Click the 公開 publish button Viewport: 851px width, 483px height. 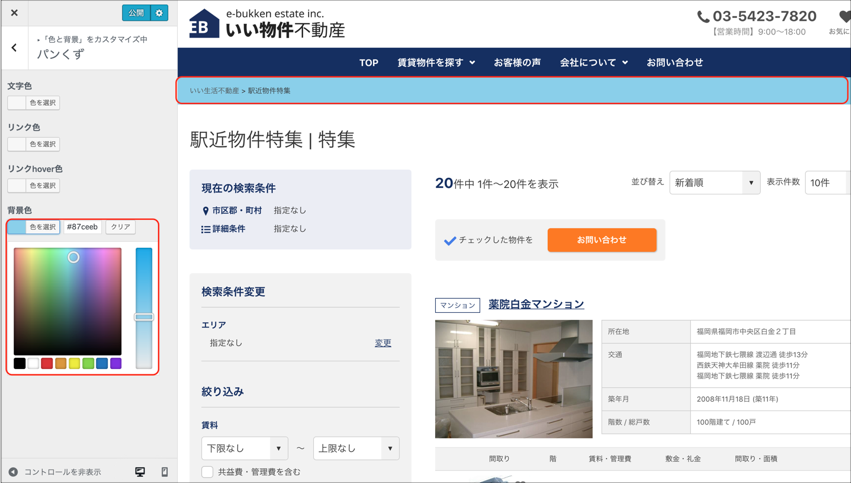(136, 13)
